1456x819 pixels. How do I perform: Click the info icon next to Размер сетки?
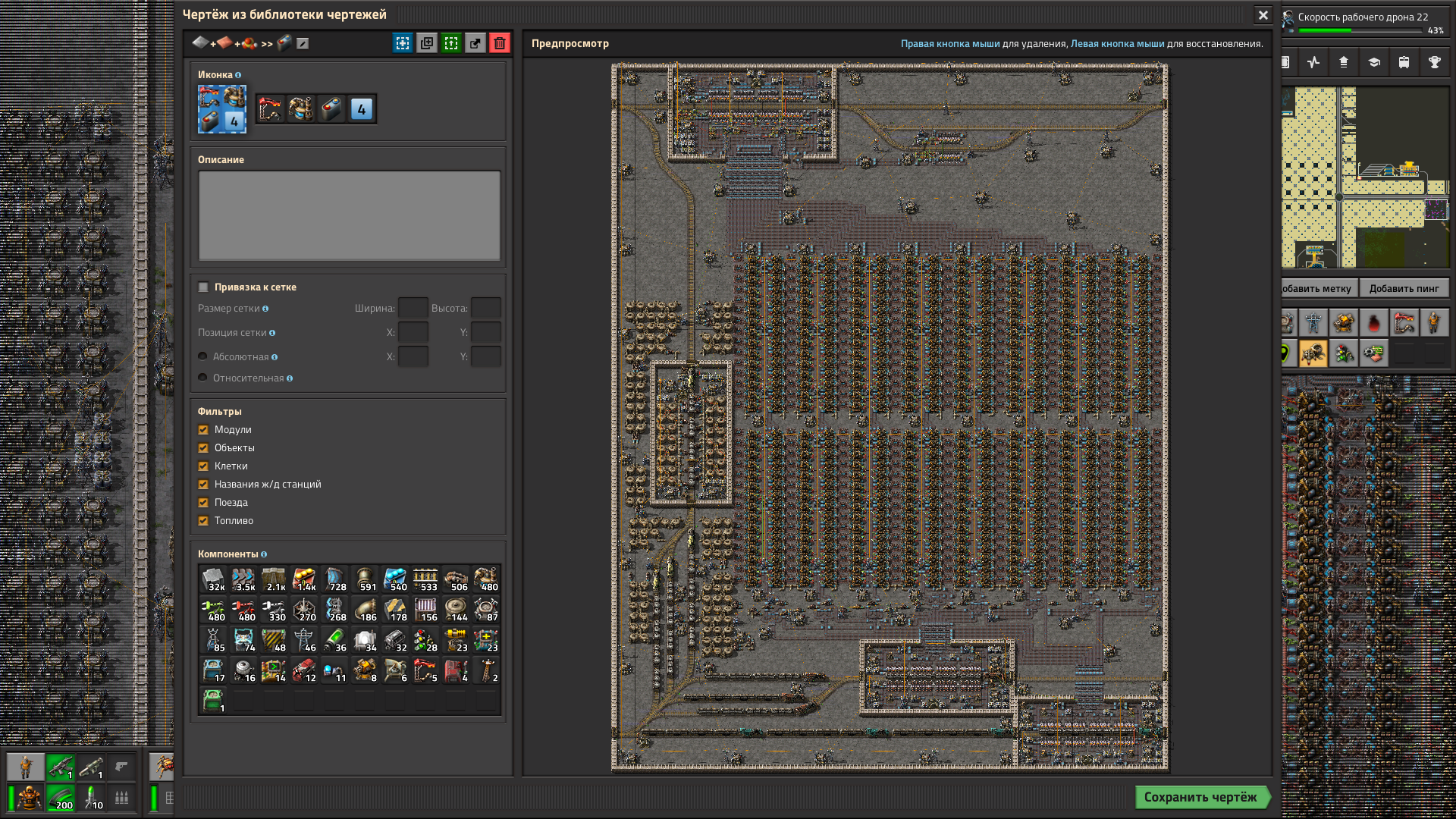click(x=265, y=309)
